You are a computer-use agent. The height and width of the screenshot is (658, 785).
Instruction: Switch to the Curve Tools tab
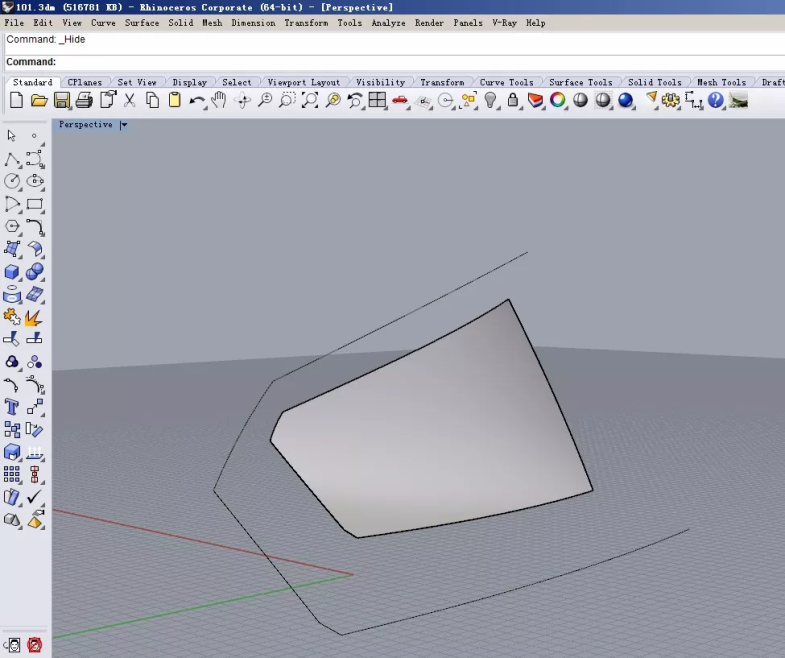[x=506, y=82]
